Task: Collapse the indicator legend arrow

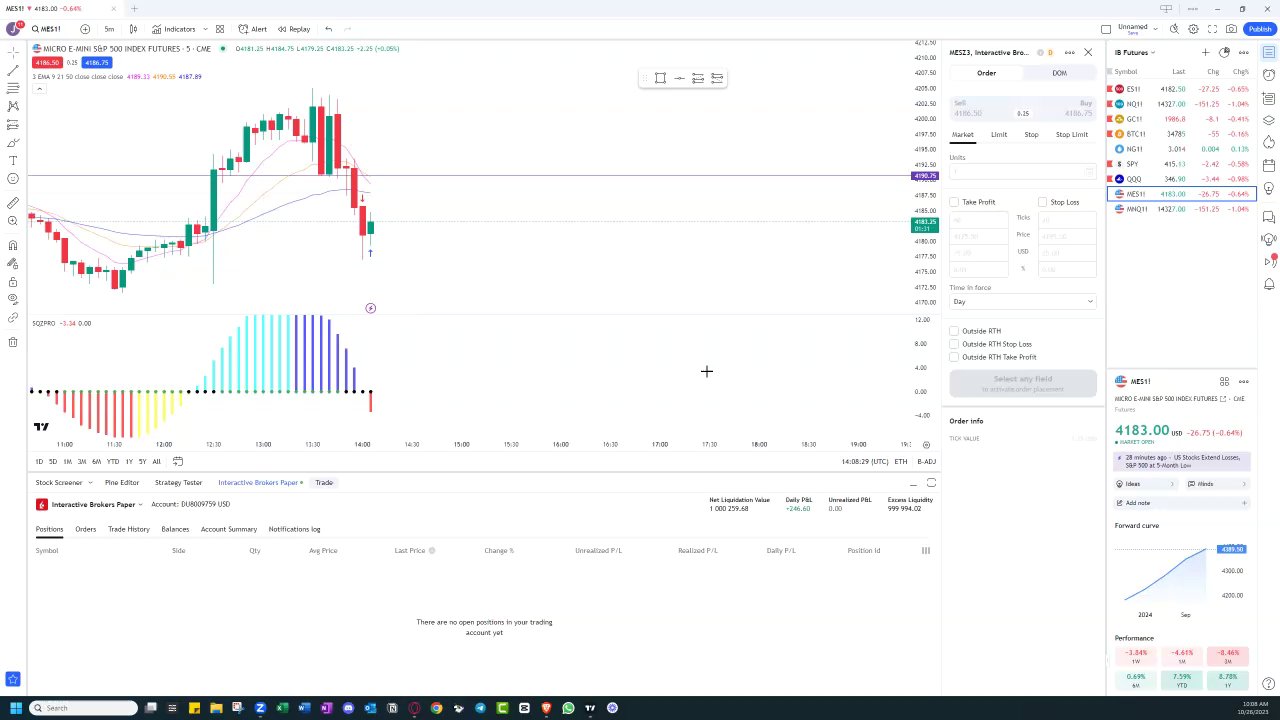Action: (39, 89)
